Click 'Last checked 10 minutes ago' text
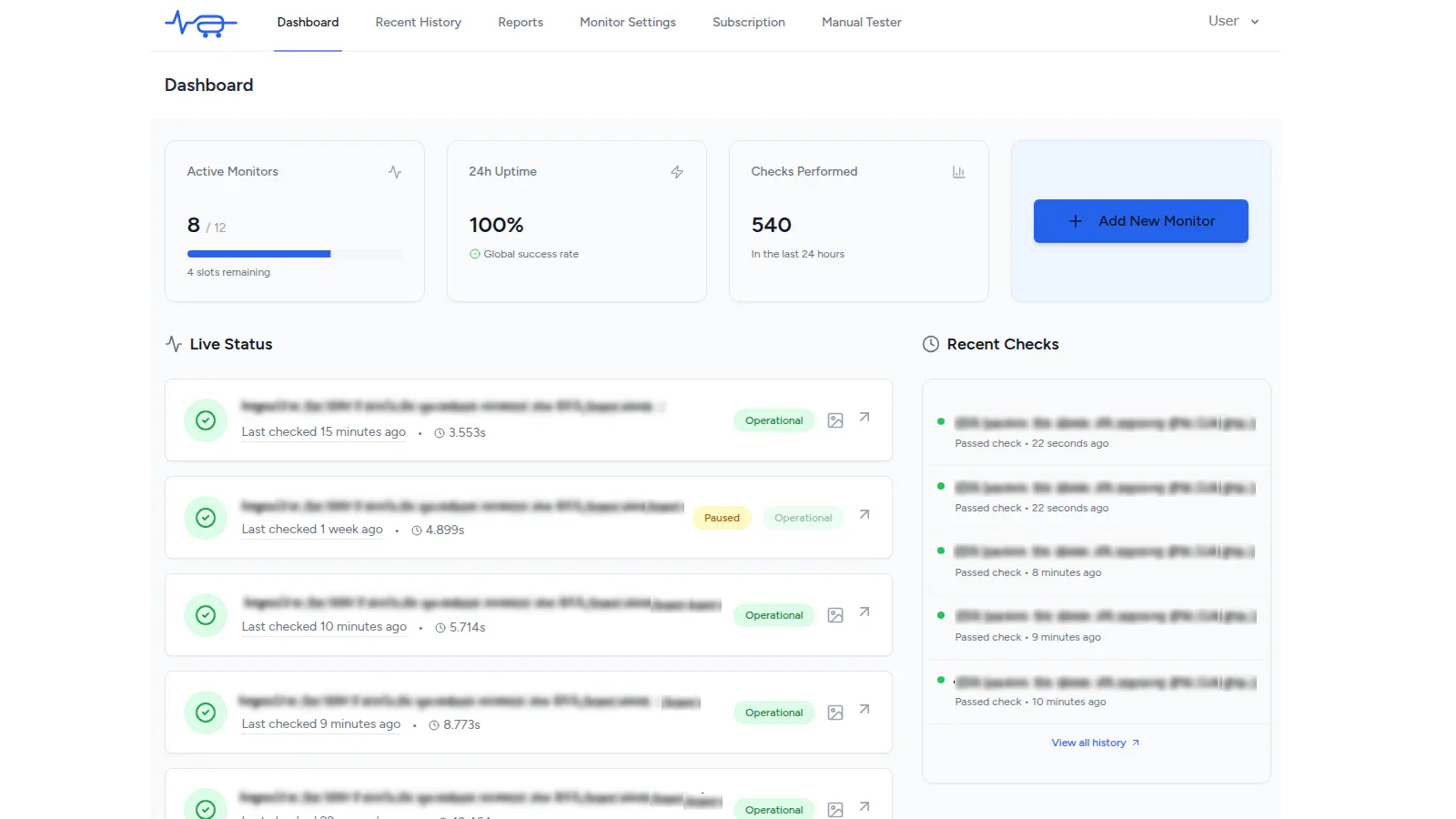 point(324,627)
